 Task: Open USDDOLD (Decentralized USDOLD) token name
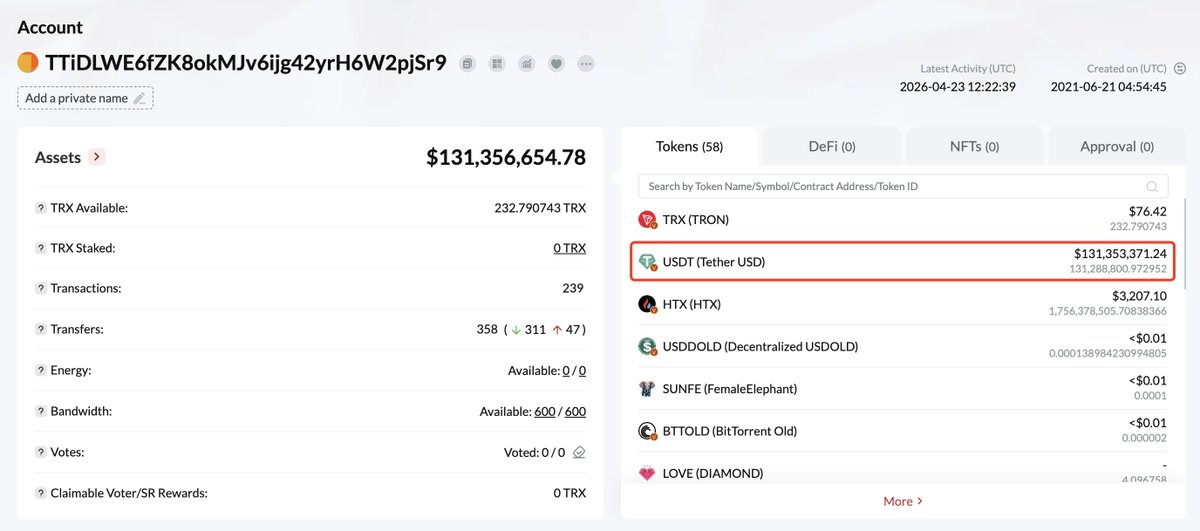760,346
